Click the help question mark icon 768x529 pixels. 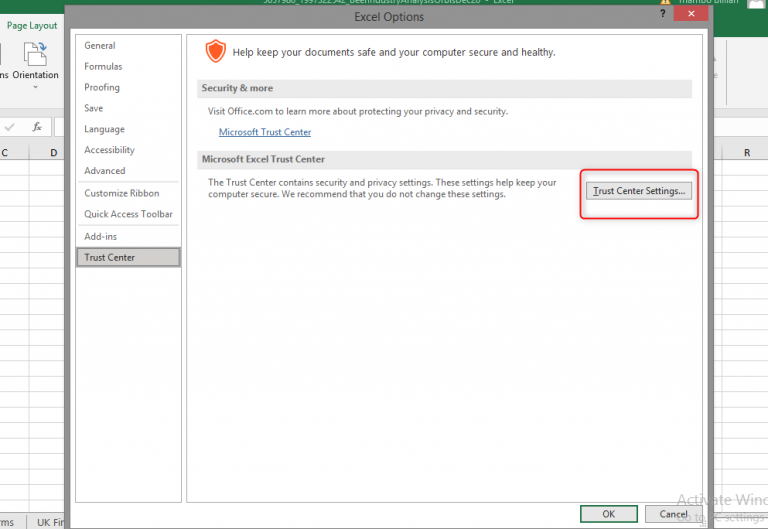(662, 13)
